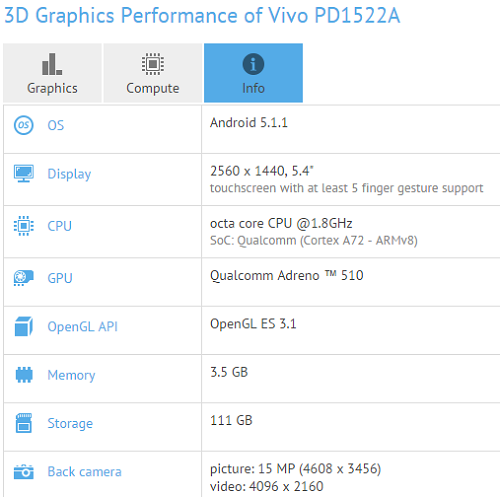The height and width of the screenshot is (497, 500).
Task: Click the octa core CPU value
Action: (281, 223)
